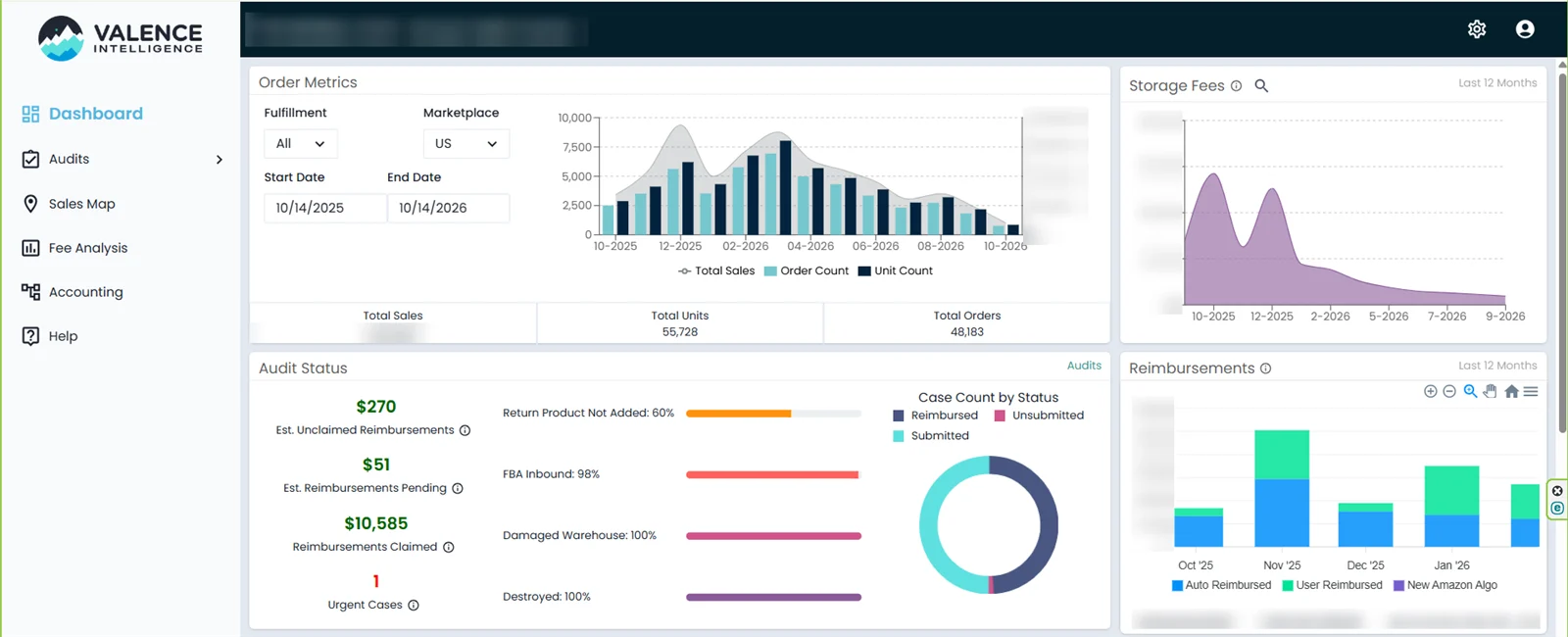
Task: Toggle the Submitted donut legend entry
Action: coord(931,436)
